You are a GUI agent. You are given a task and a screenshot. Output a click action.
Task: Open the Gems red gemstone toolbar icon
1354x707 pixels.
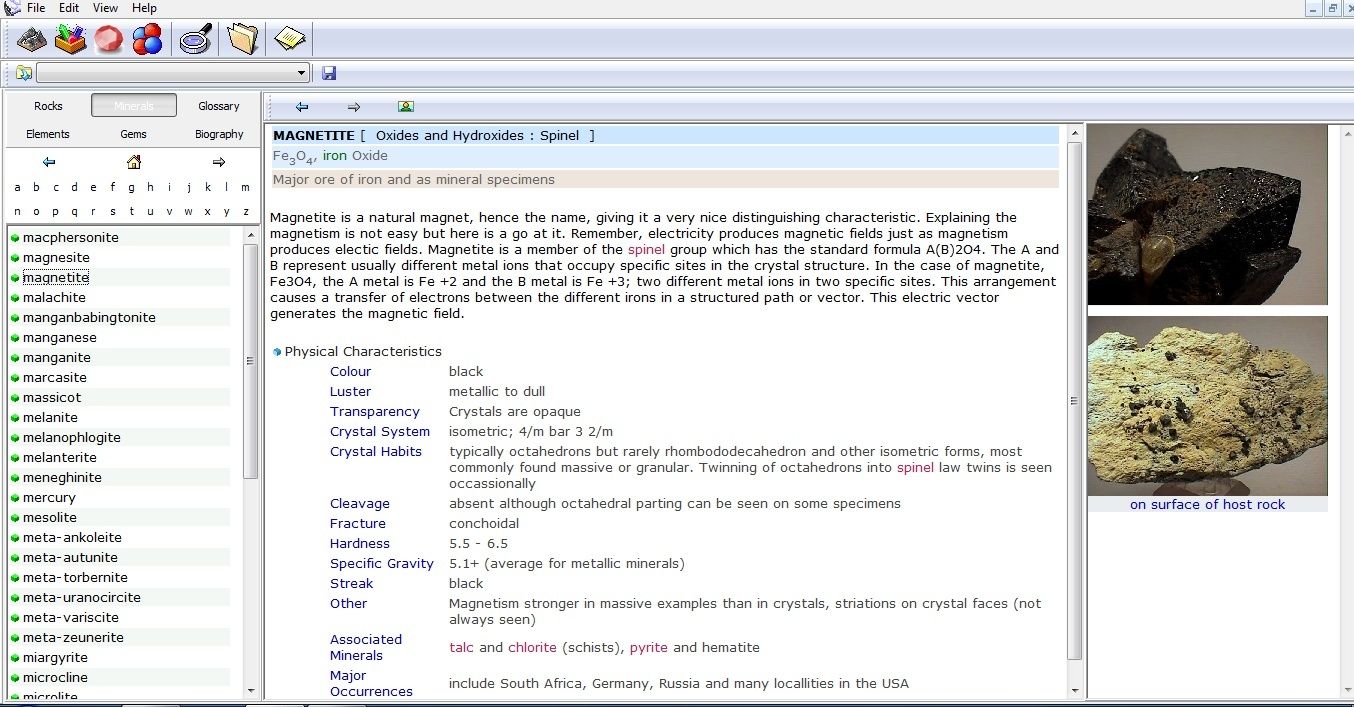pos(109,40)
